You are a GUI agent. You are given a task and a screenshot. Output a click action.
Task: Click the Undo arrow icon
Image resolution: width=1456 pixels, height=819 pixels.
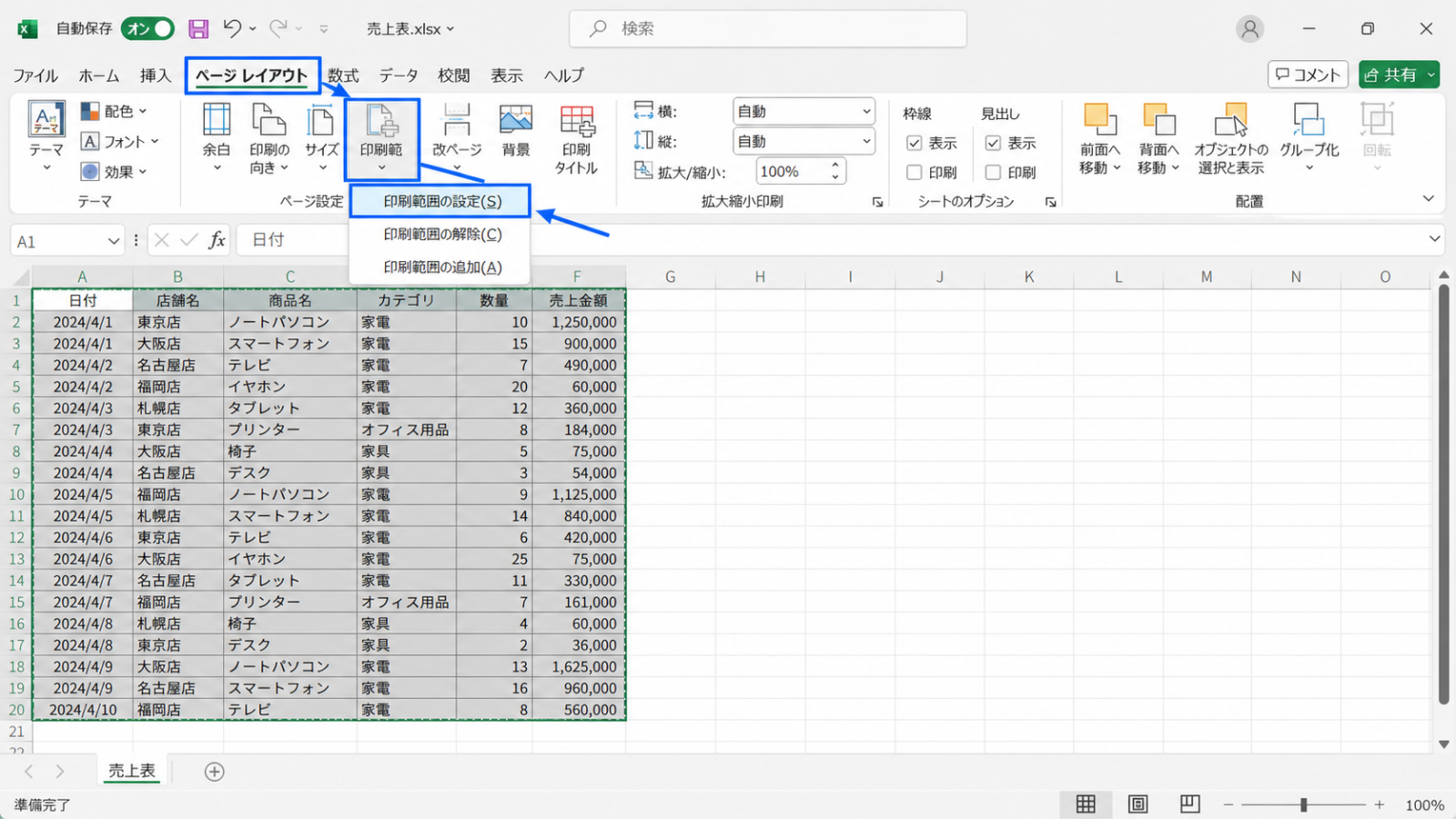(x=233, y=29)
